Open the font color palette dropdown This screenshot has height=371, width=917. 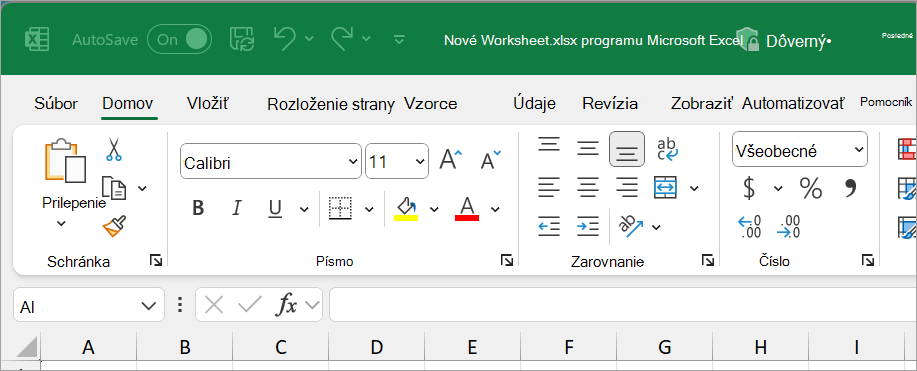pos(495,209)
